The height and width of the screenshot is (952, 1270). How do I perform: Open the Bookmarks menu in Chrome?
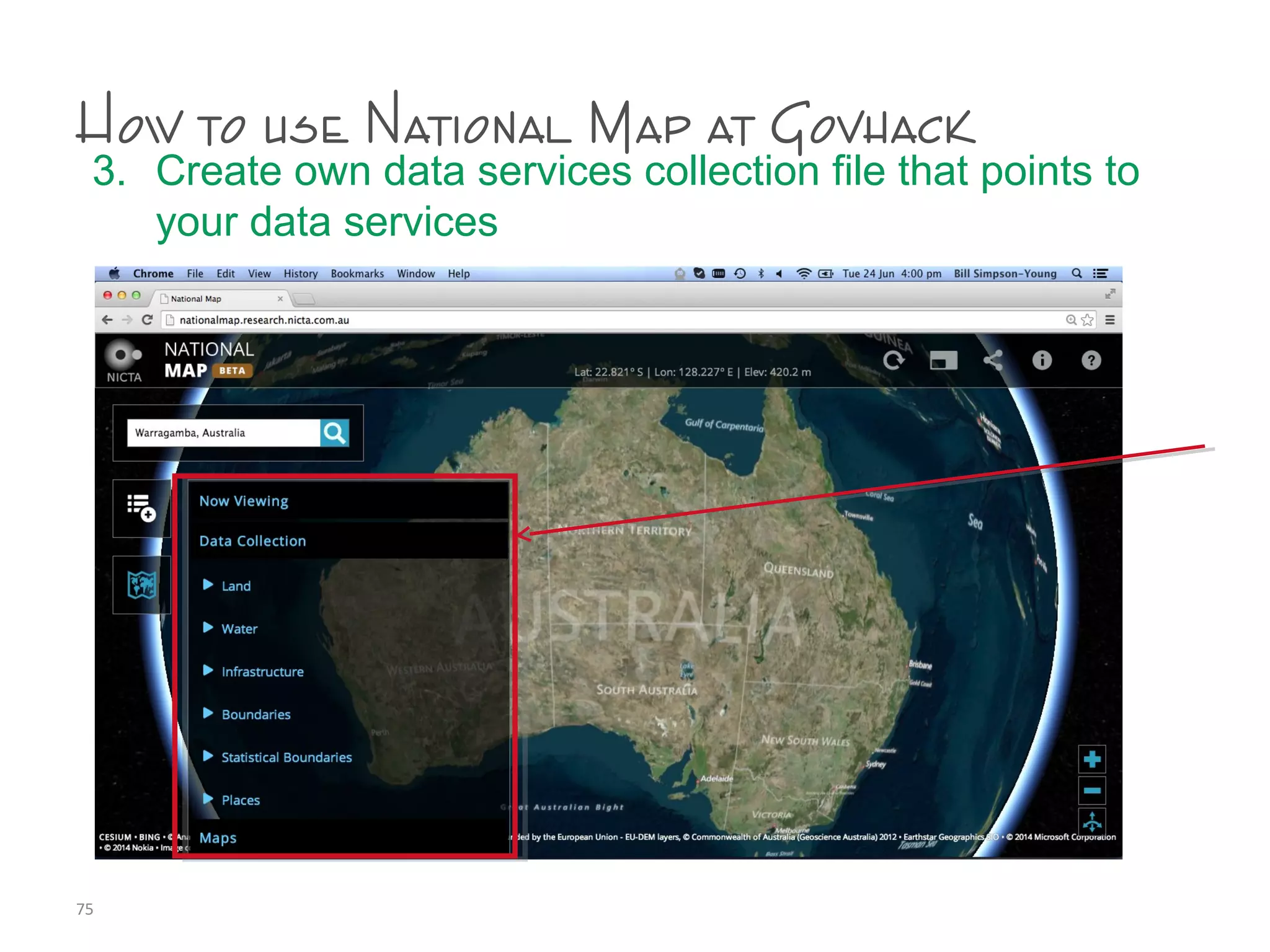[x=357, y=274]
